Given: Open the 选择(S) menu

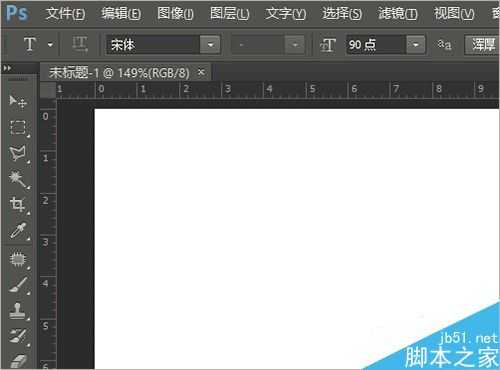Looking at the screenshot, I should point(342,14).
